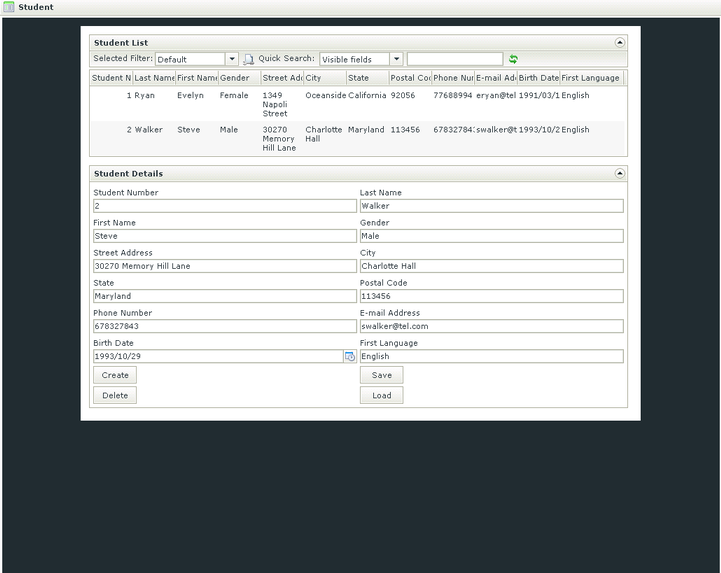Click the eryan@tel e-mail cell
This screenshot has width=721, height=573.
(x=496, y=95)
